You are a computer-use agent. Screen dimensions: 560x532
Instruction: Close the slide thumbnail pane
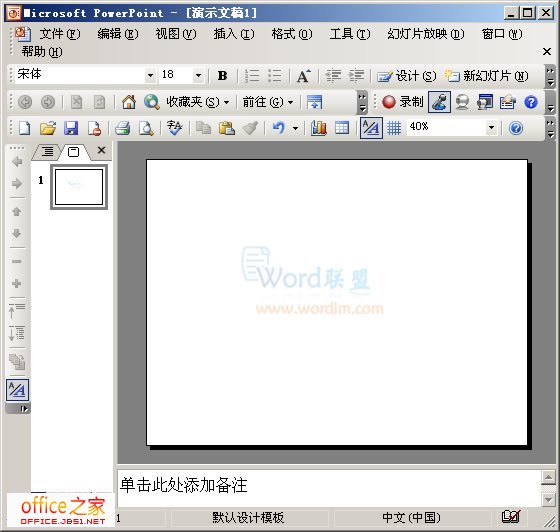101,150
